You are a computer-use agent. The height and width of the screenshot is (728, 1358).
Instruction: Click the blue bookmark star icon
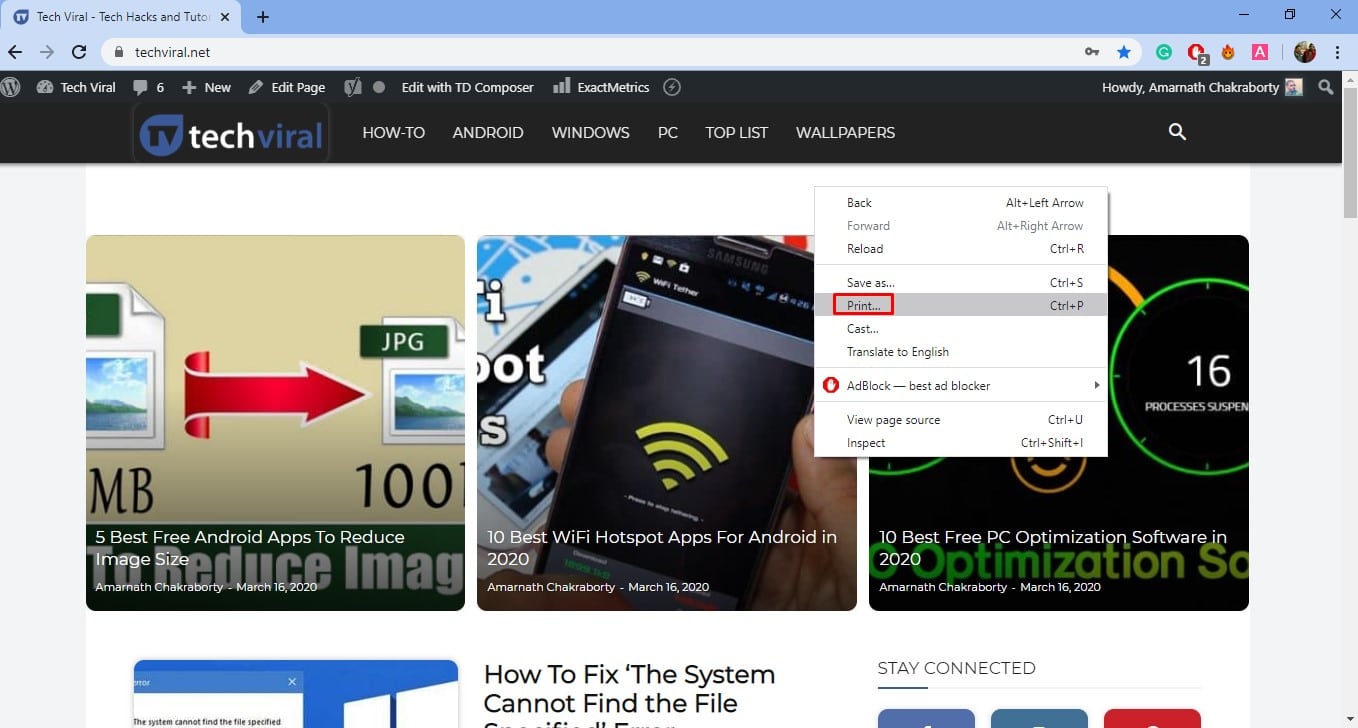1124,52
